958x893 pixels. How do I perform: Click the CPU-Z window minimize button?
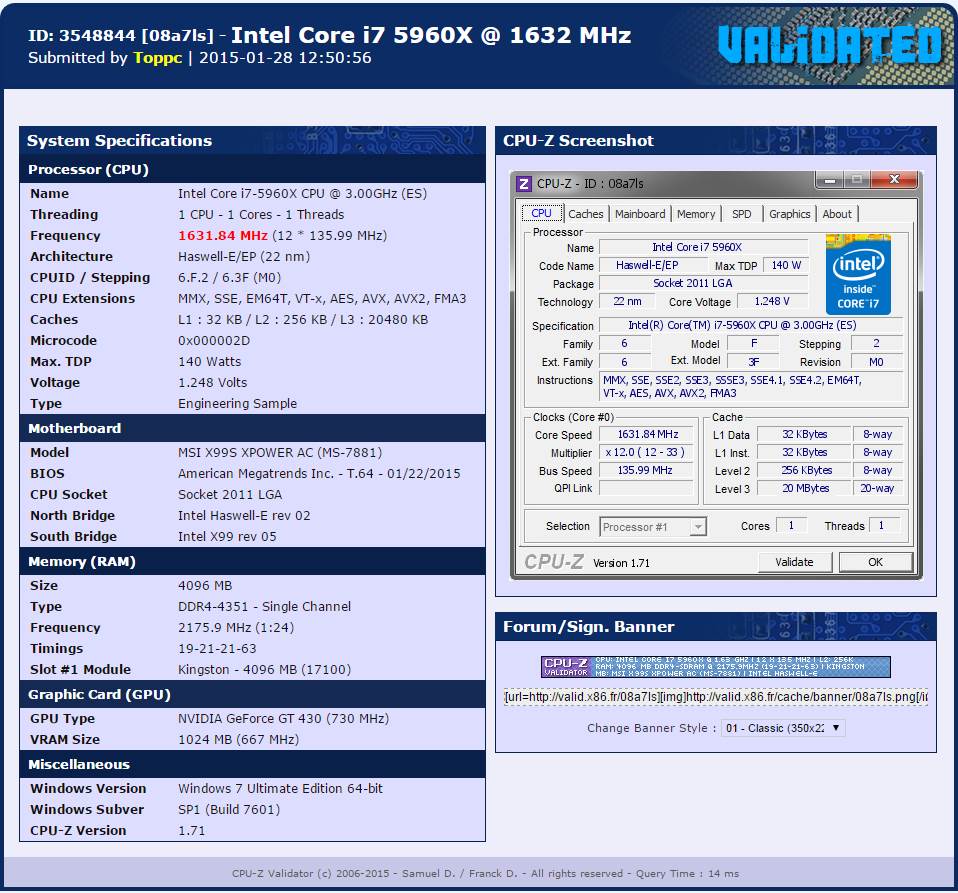pyautogui.click(x=829, y=180)
